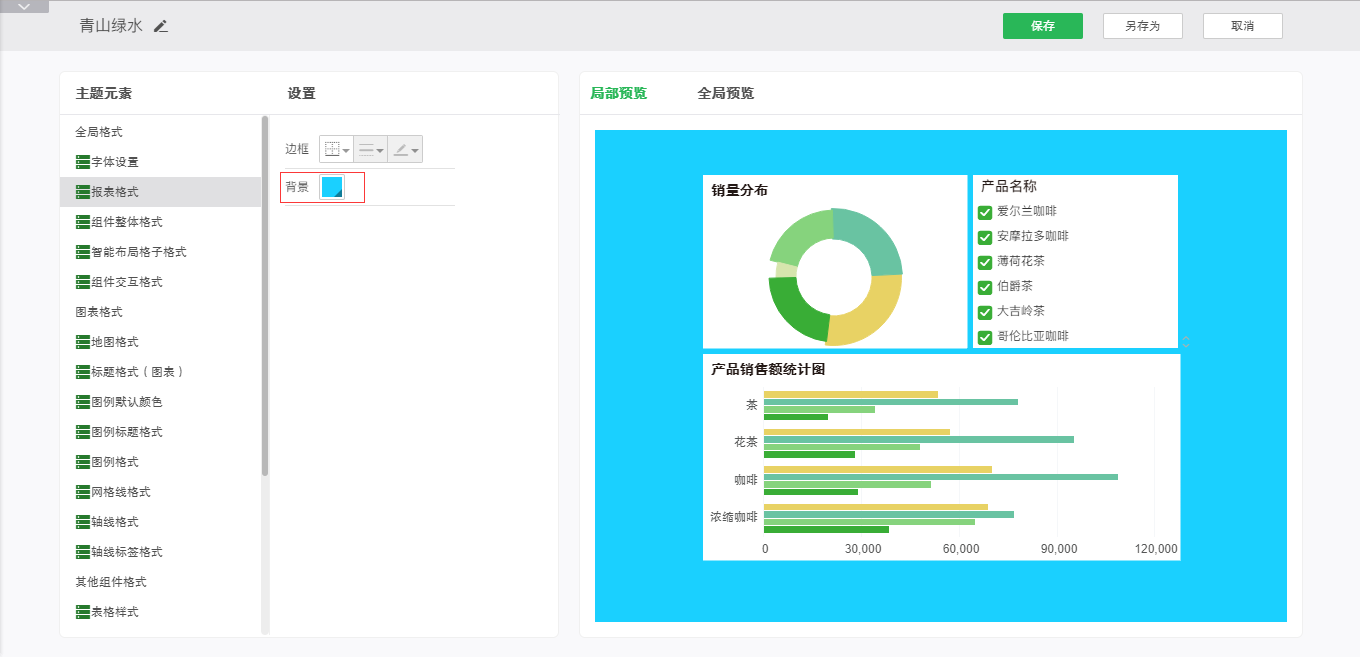Select 组件整体格式 in the theme list
The height and width of the screenshot is (657, 1360).
[126, 222]
